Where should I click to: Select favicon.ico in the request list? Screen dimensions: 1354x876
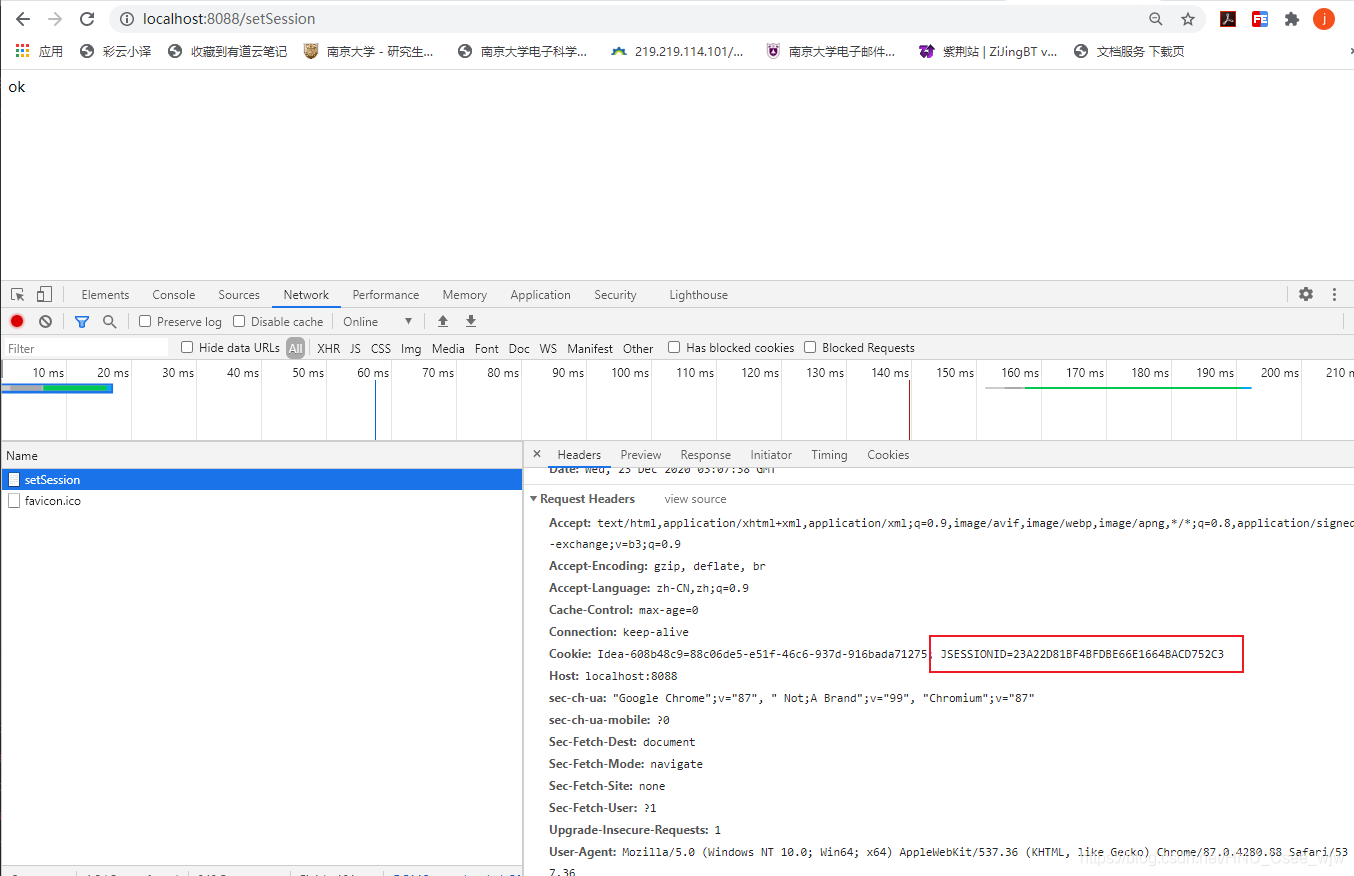(52, 501)
